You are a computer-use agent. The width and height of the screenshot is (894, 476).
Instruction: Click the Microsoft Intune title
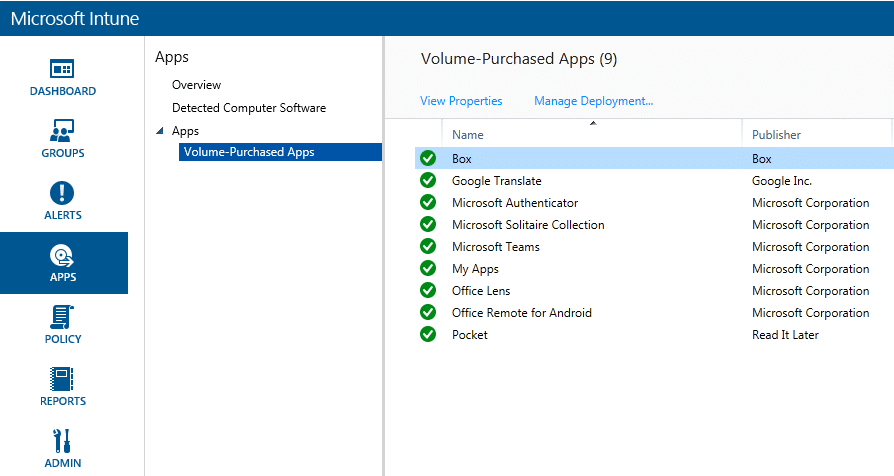pos(75,18)
